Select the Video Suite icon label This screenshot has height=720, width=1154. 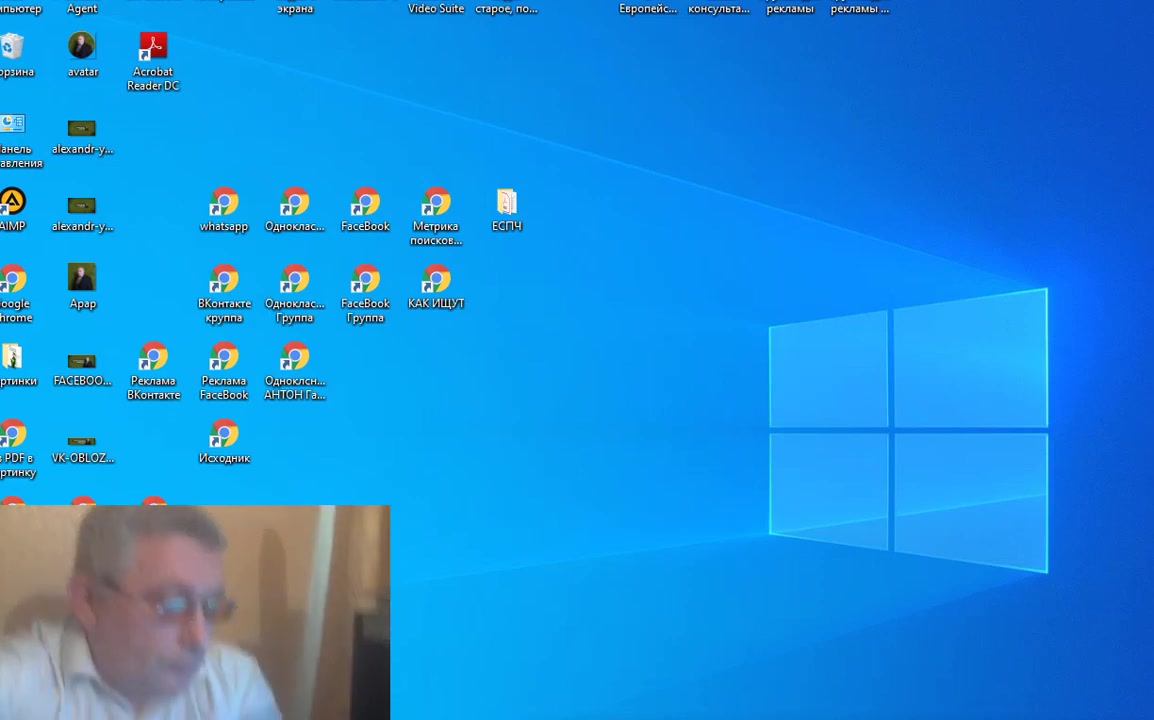[436, 9]
